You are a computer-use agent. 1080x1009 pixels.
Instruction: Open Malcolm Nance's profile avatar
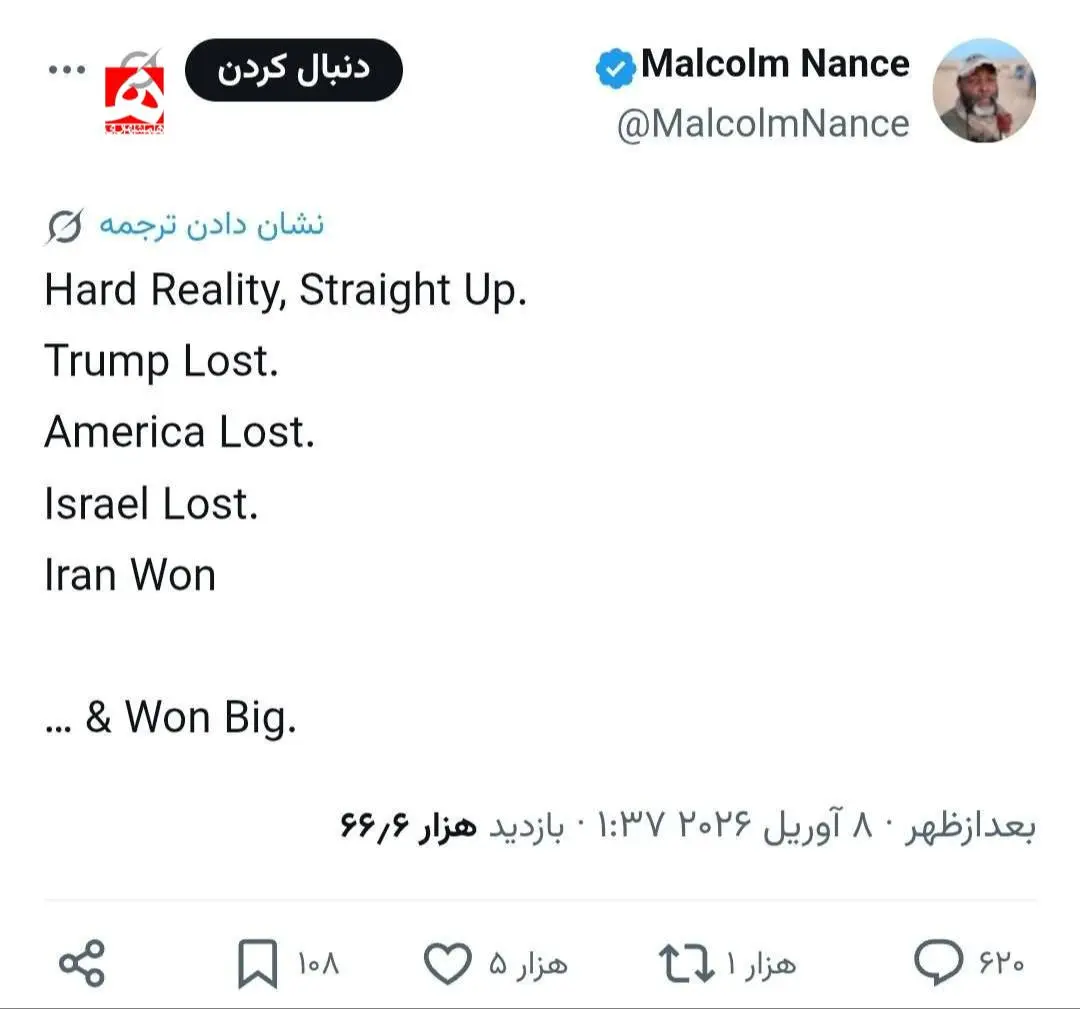click(984, 91)
